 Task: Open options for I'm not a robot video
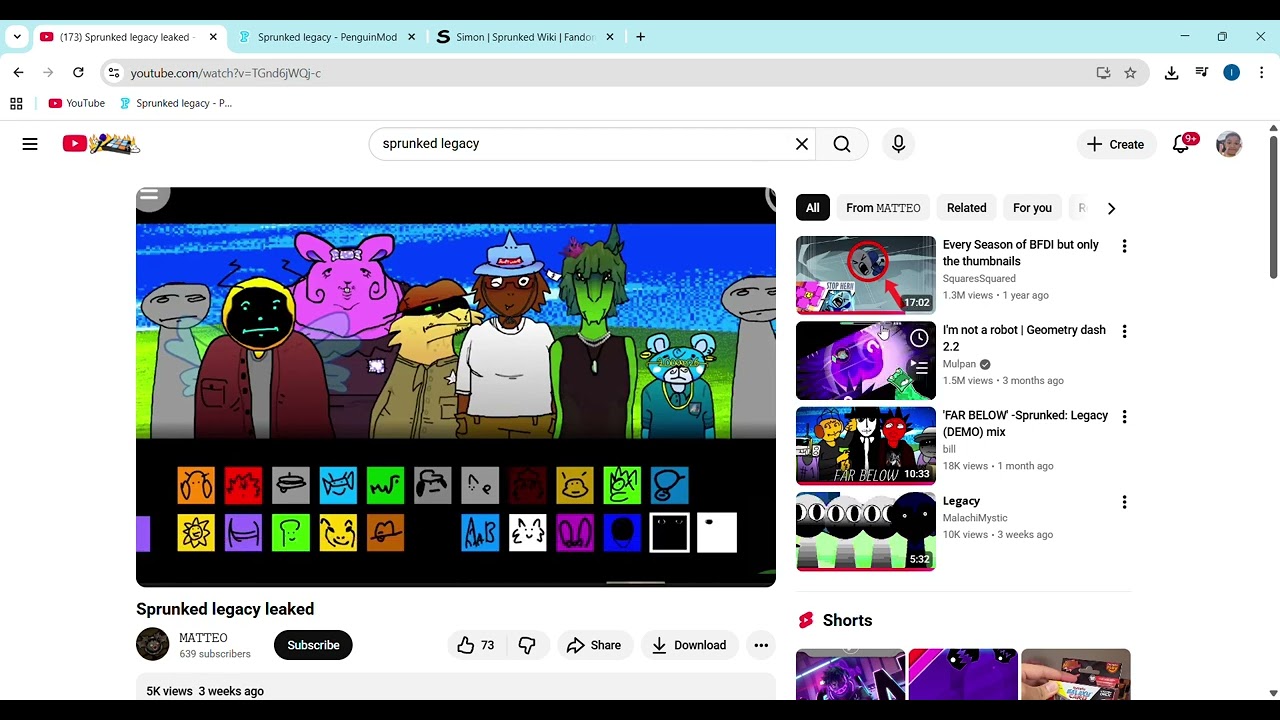coord(1124,331)
